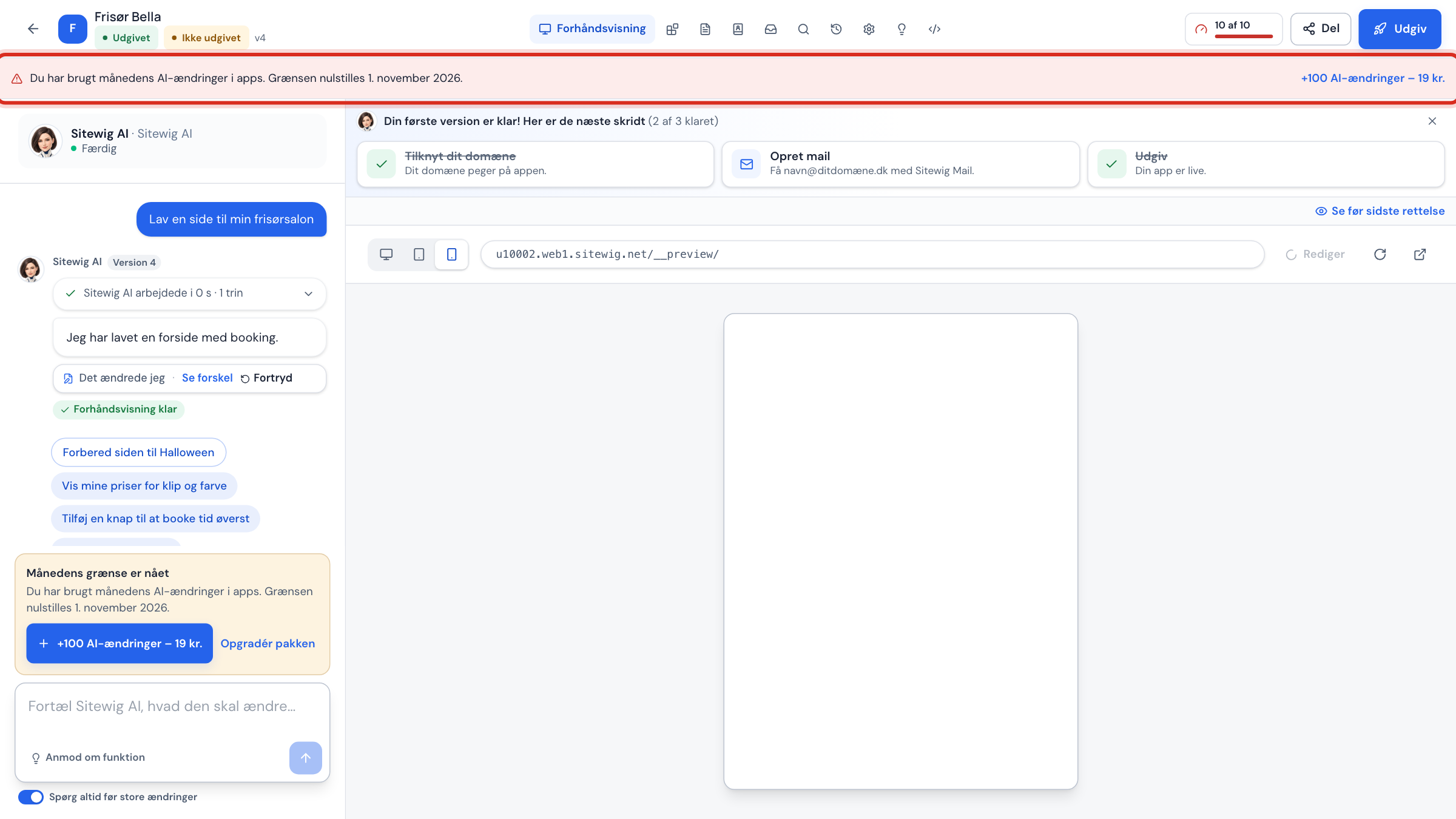Click 'Se før sidste rettelse' link
Viewport: 1456px width, 819px height.
click(1380, 211)
